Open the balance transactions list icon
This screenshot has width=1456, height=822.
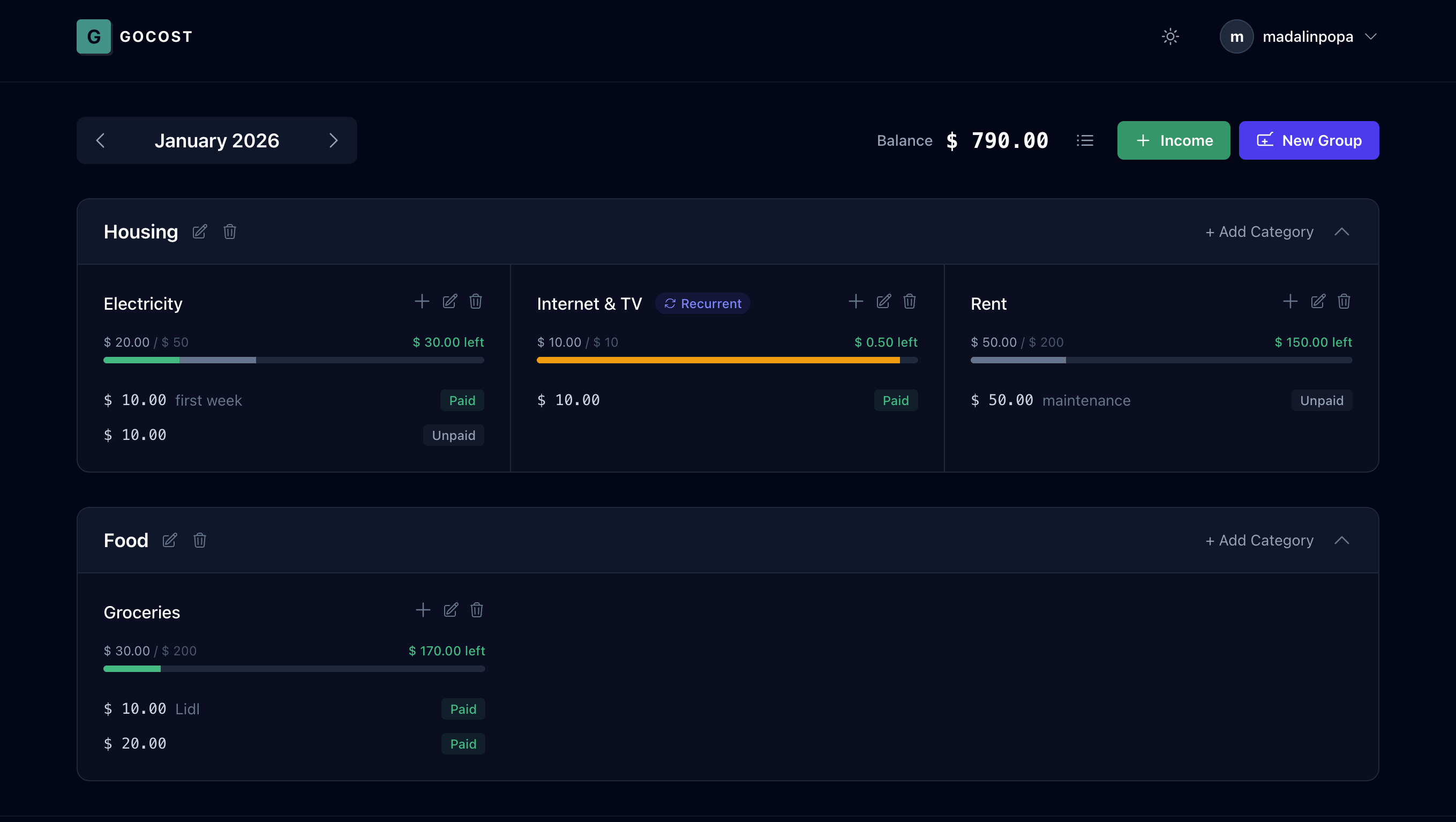(x=1085, y=140)
